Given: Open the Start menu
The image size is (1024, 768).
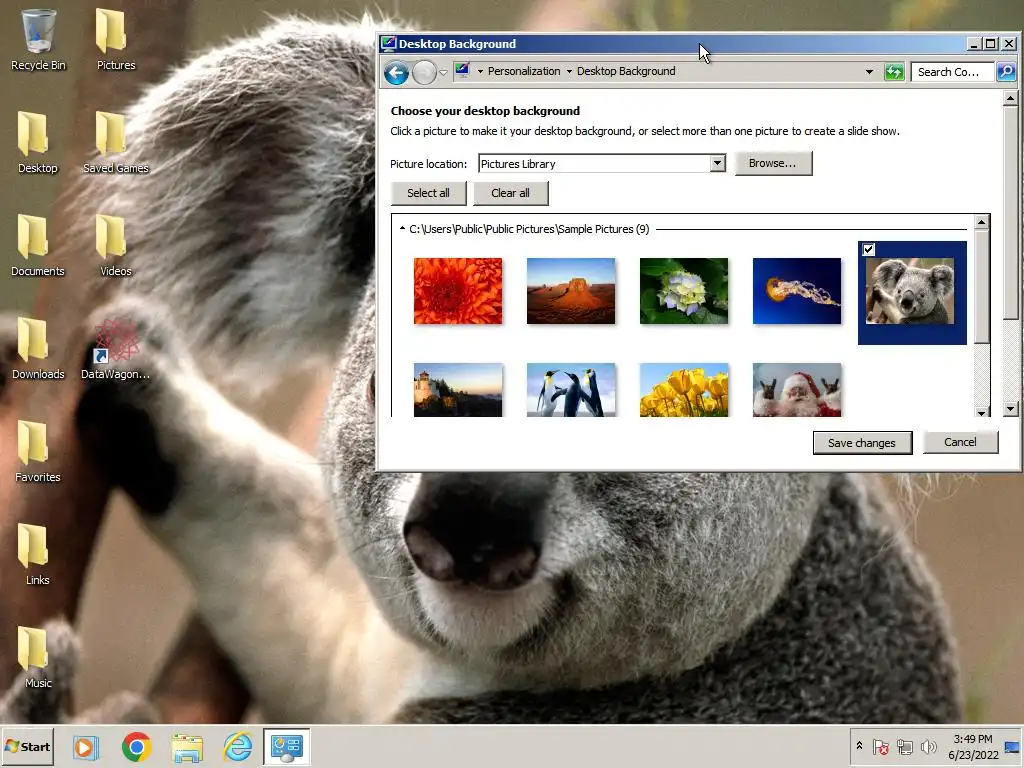Looking at the screenshot, I should [x=27, y=746].
